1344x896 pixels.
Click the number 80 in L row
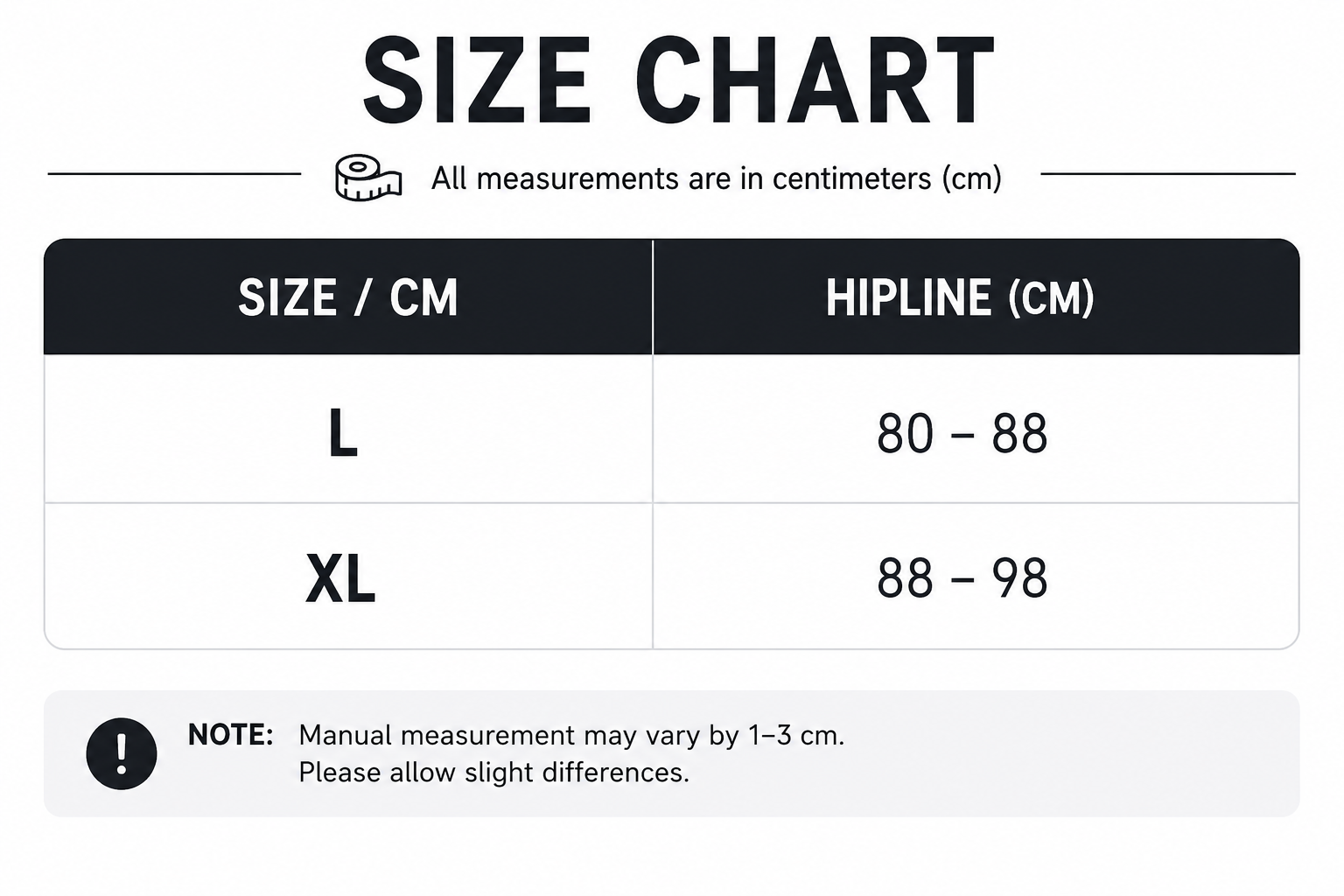pos(905,433)
